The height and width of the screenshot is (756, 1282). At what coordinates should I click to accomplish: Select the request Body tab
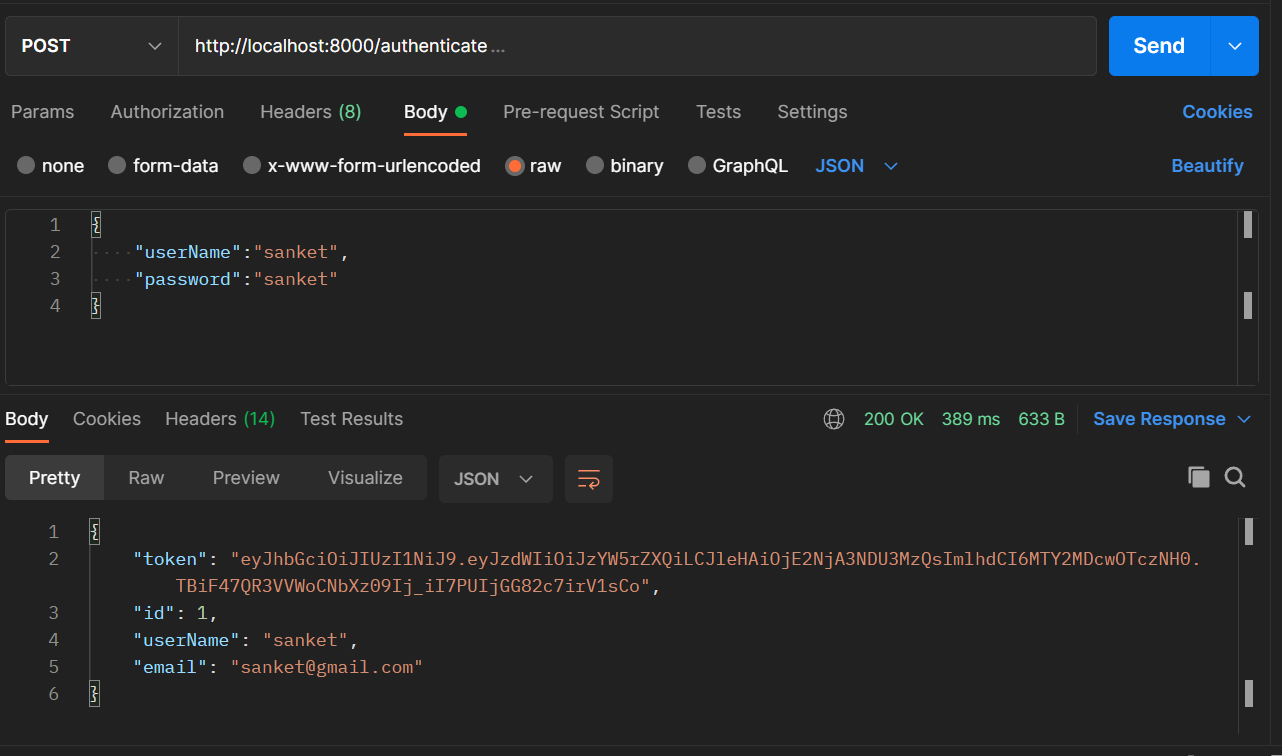(x=435, y=112)
